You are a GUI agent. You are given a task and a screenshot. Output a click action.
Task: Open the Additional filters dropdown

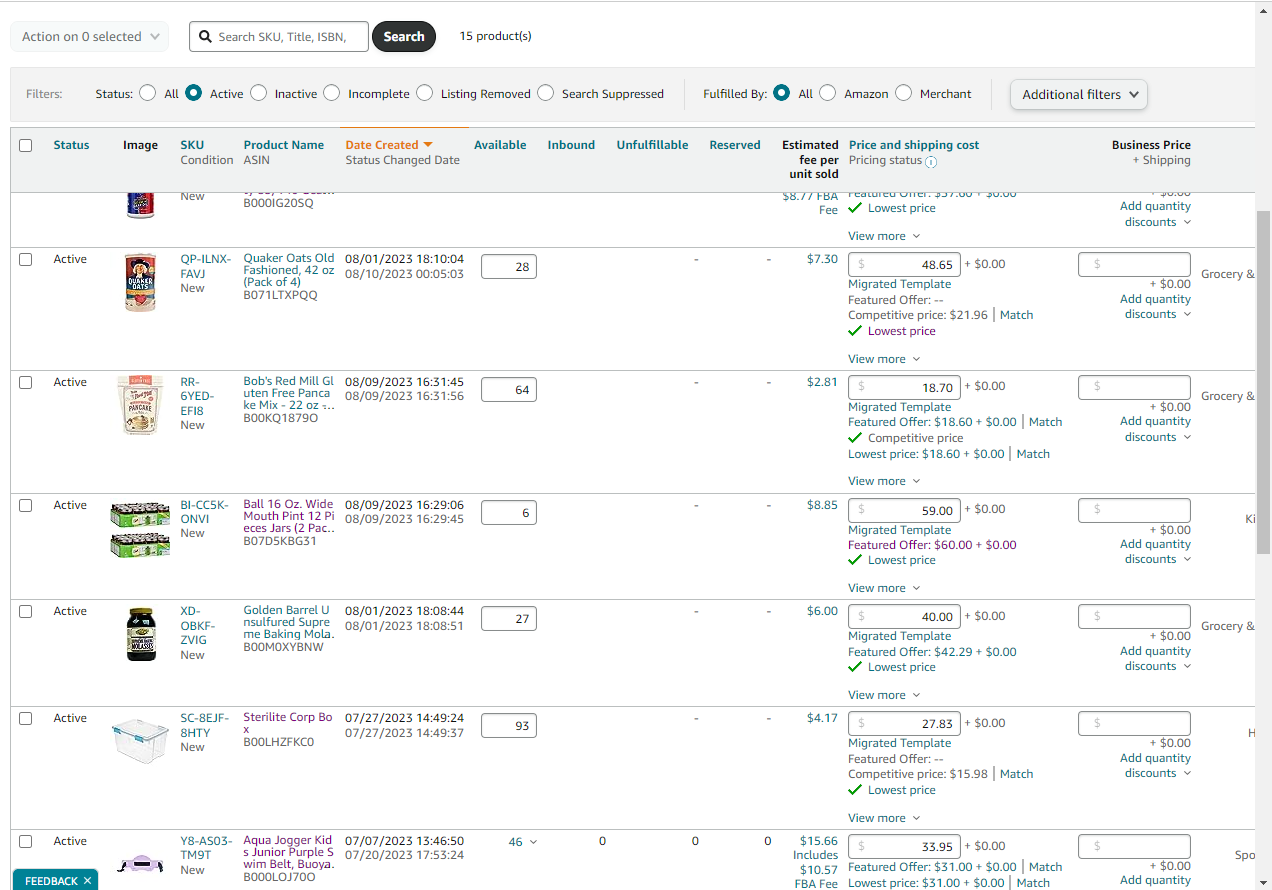pyautogui.click(x=1079, y=94)
